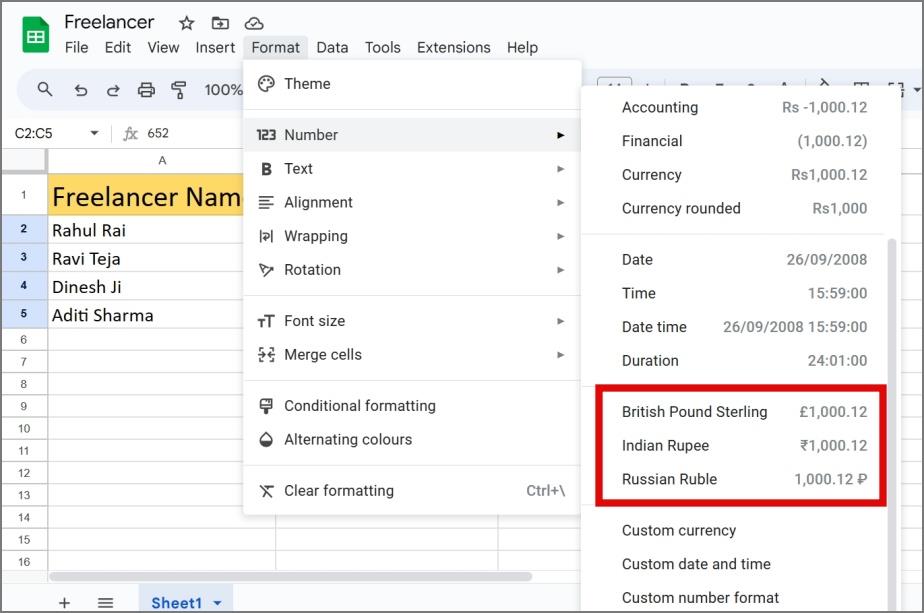Open Sheet1 tab dropdown arrow
This screenshot has height=613, width=924.
point(217,603)
